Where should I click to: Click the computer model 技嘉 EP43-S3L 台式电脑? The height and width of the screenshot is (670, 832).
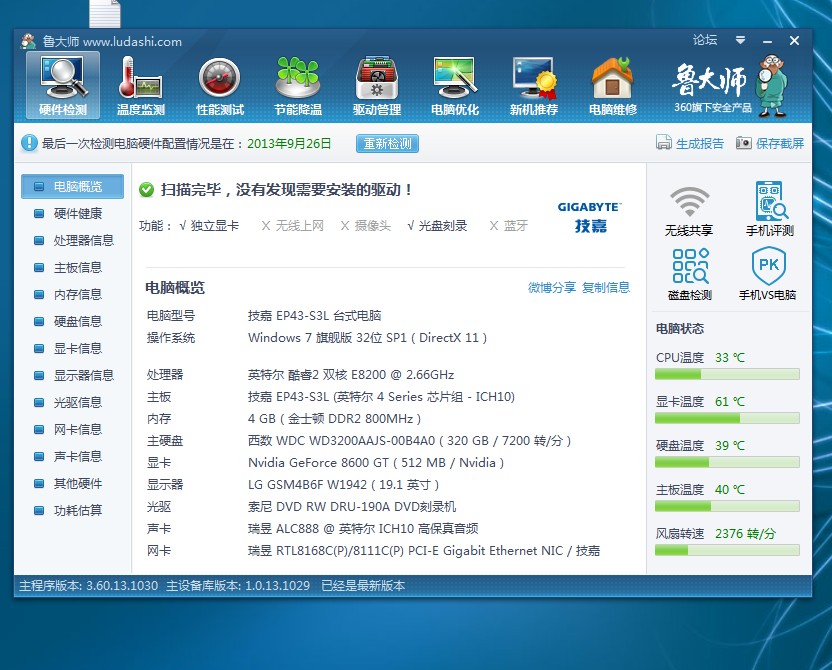314,316
